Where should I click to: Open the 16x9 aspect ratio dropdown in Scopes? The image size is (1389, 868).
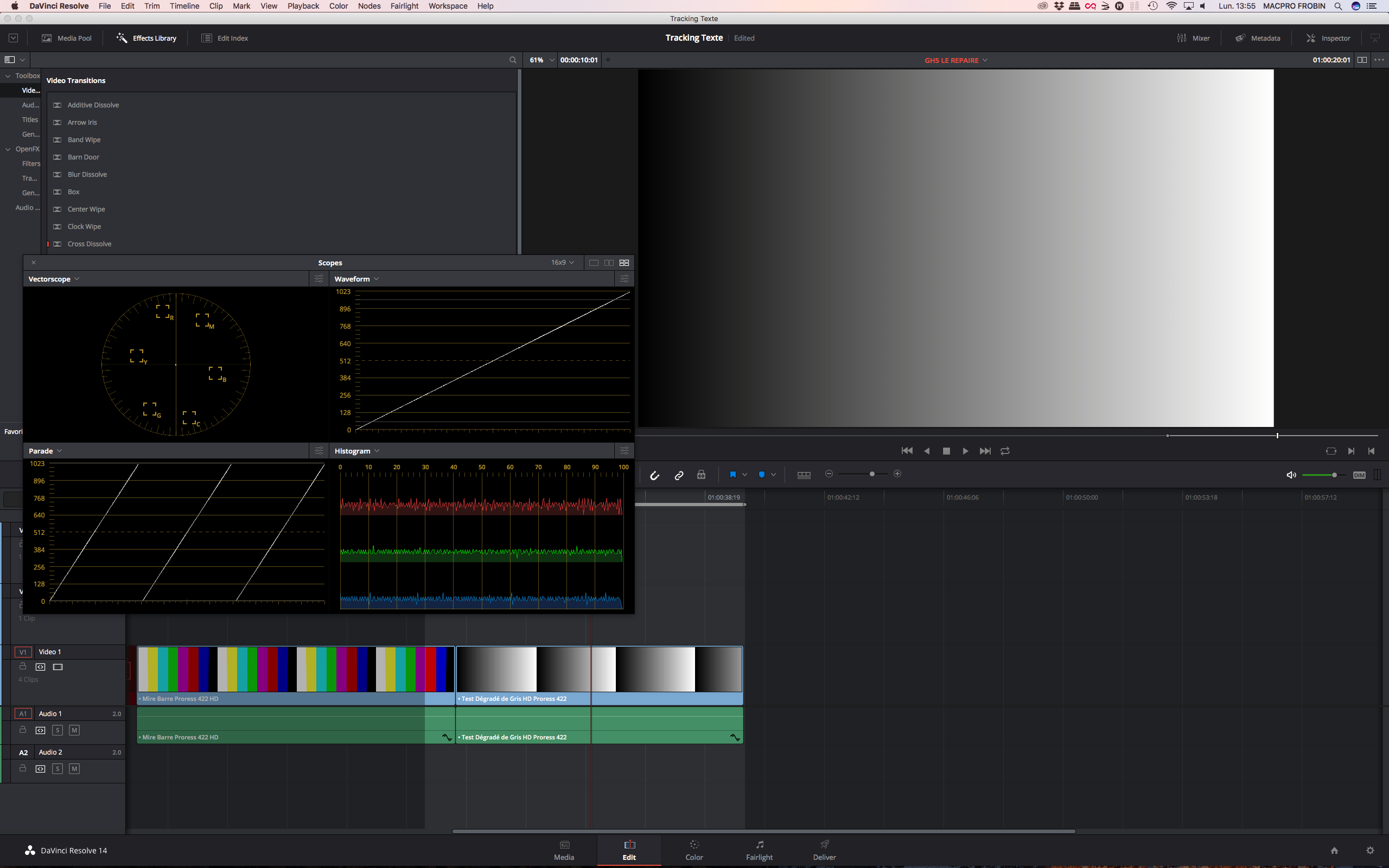tap(561, 263)
